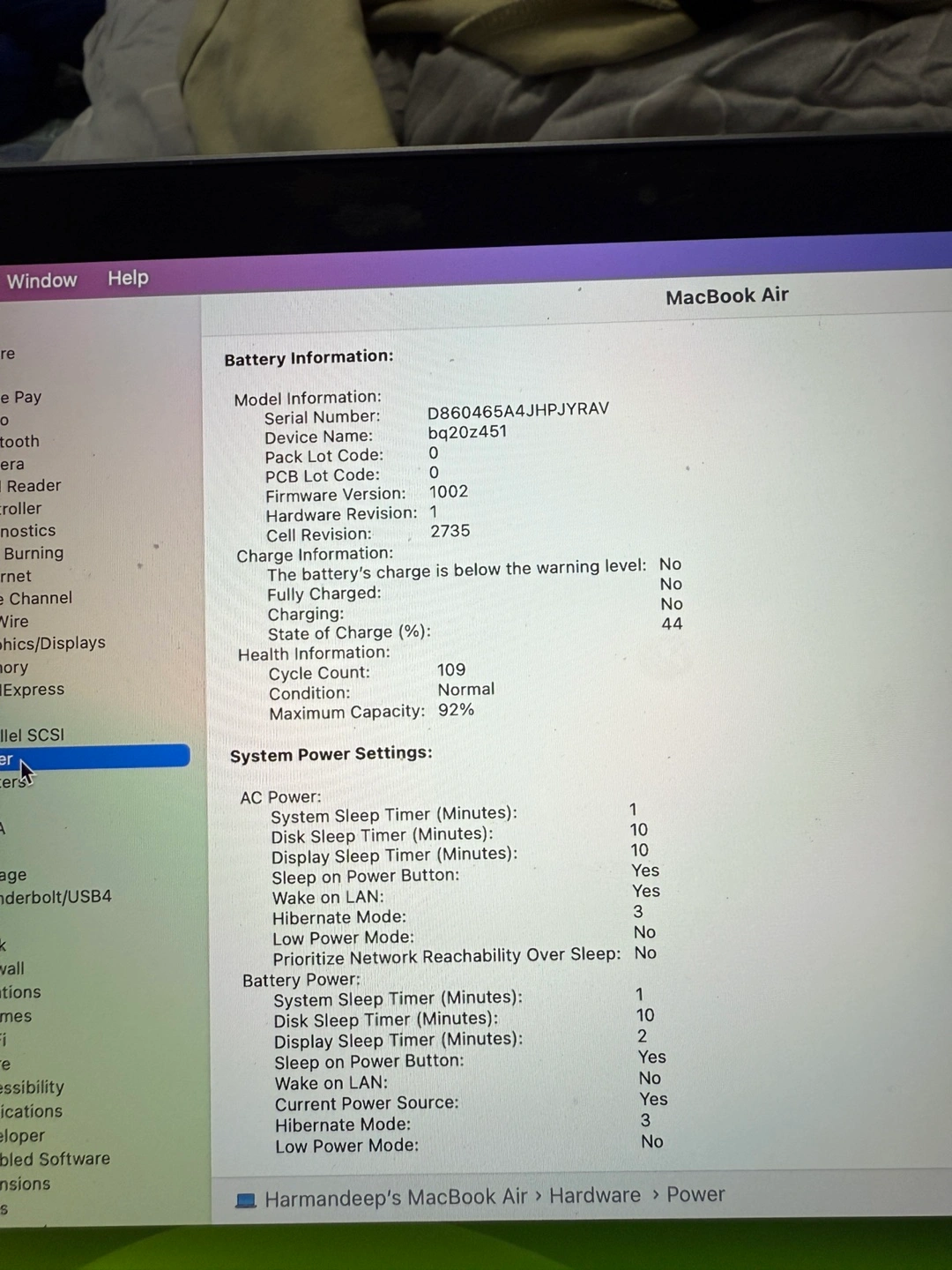Viewport: 952px width, 1270px height.
Task: Select the Diagnostics sidebar item
Action: pyautogui.click(x=27, y=531)
